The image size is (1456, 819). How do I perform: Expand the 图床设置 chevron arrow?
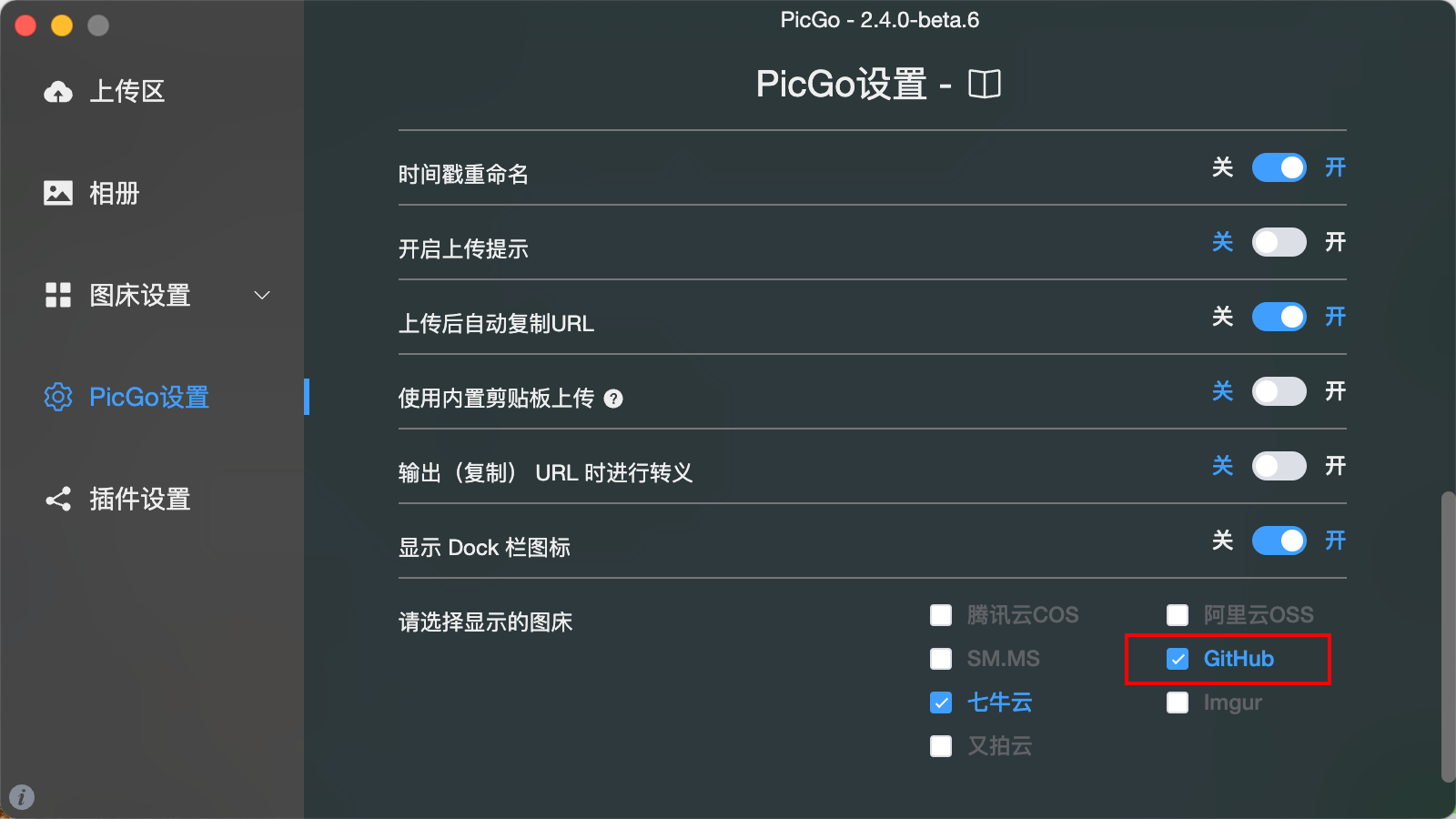pyautogui.click(x=262, y=295)
